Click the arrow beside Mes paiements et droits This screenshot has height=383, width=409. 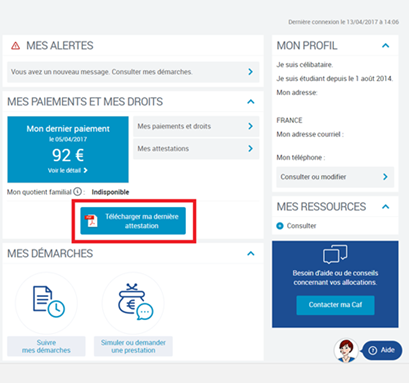coord(250,126)
